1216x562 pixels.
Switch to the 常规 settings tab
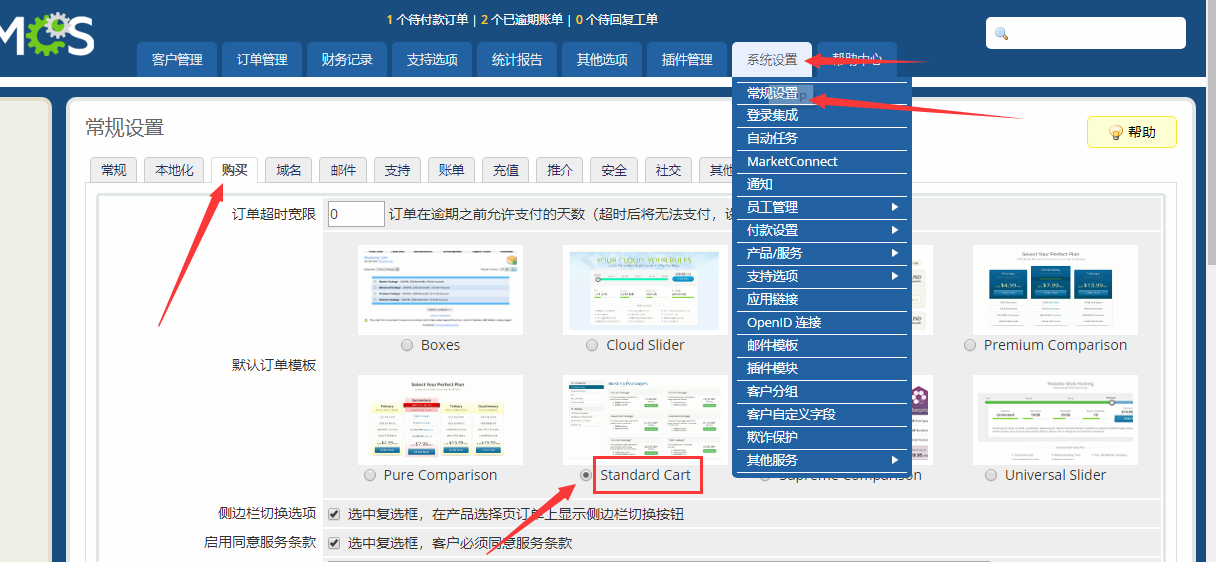pyautogui.click(x=114, y=170)
